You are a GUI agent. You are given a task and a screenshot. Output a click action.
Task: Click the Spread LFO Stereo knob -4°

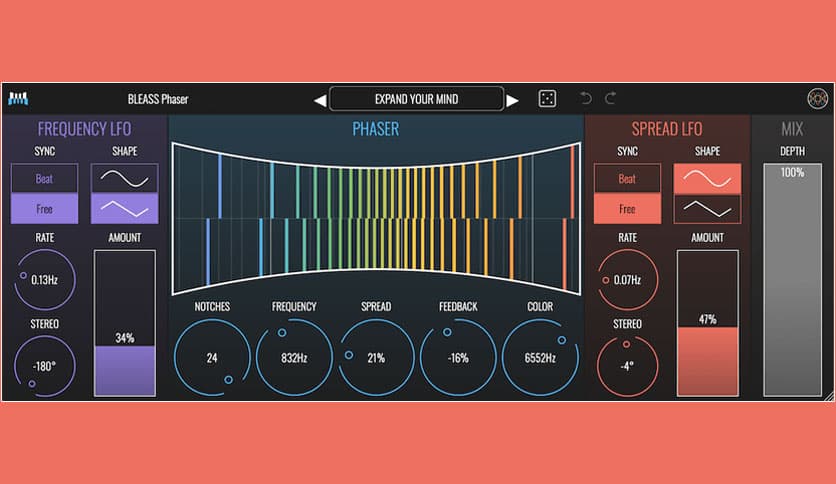628,366
